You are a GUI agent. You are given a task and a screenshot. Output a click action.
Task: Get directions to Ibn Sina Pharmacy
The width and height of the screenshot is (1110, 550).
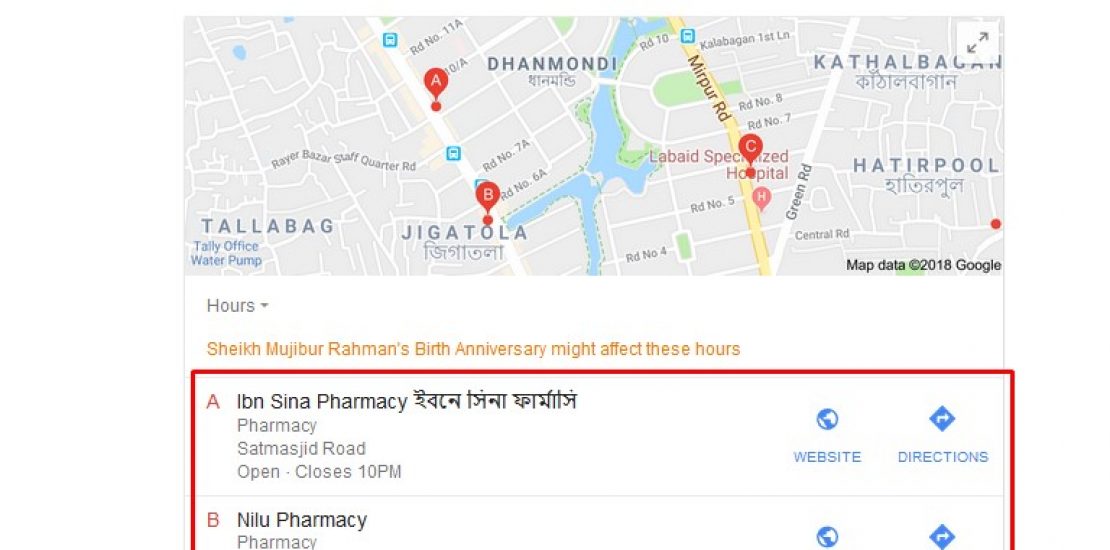coord(942,419)
